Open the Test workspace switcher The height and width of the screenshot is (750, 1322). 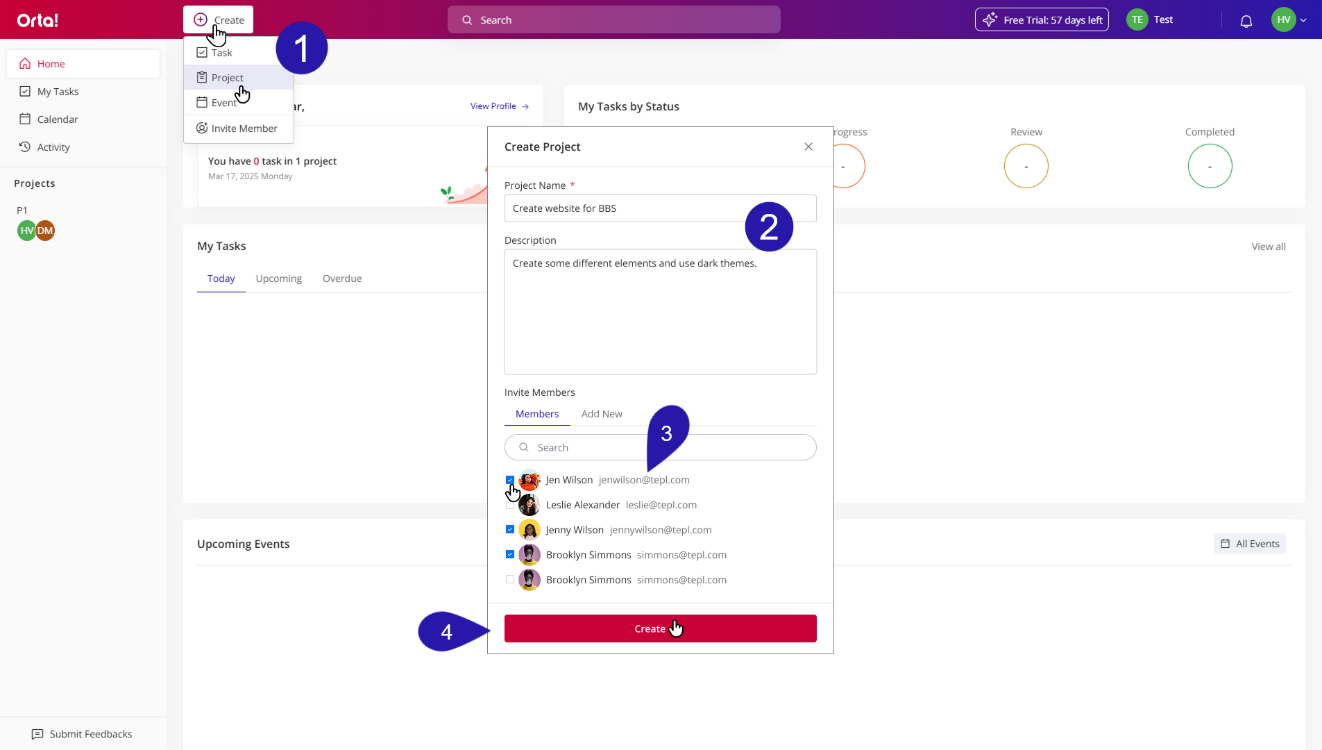(1150, 20)
